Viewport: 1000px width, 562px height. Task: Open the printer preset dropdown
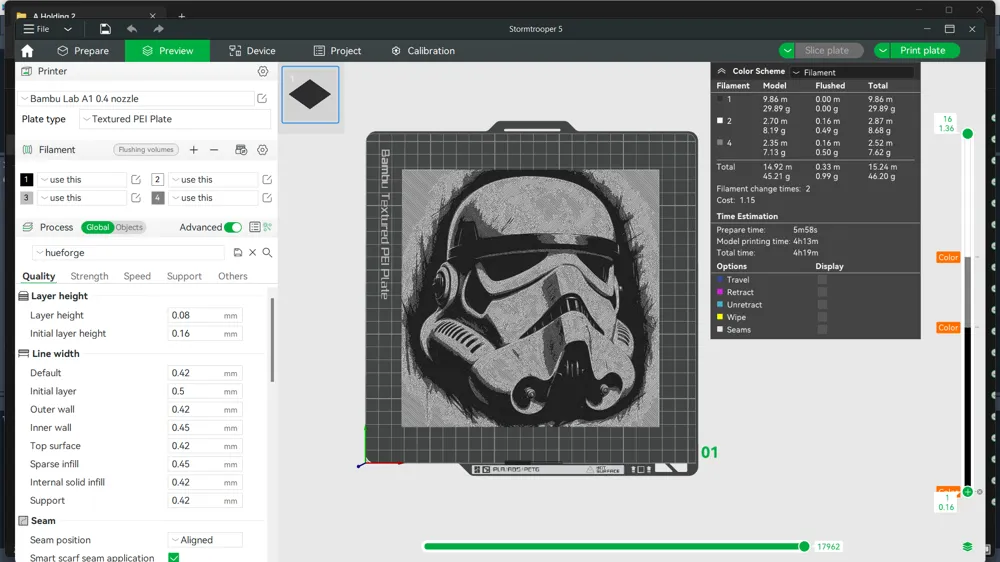(137, 99)
